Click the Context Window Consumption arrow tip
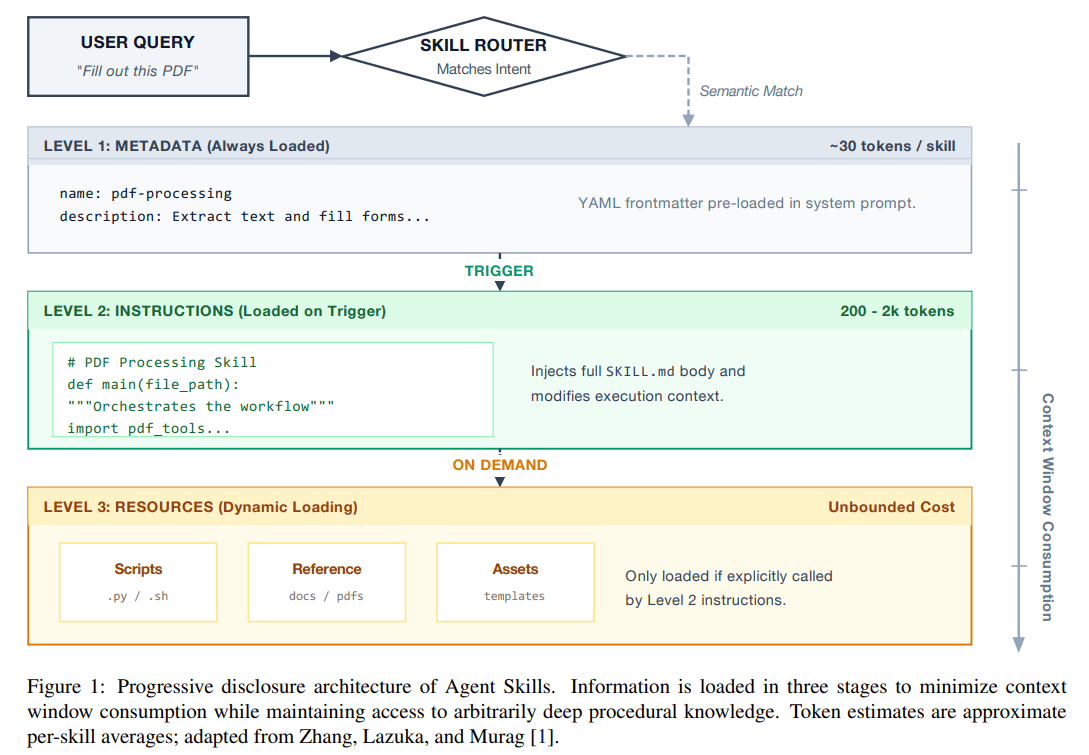1089x755 pixels. point(1017,645)
